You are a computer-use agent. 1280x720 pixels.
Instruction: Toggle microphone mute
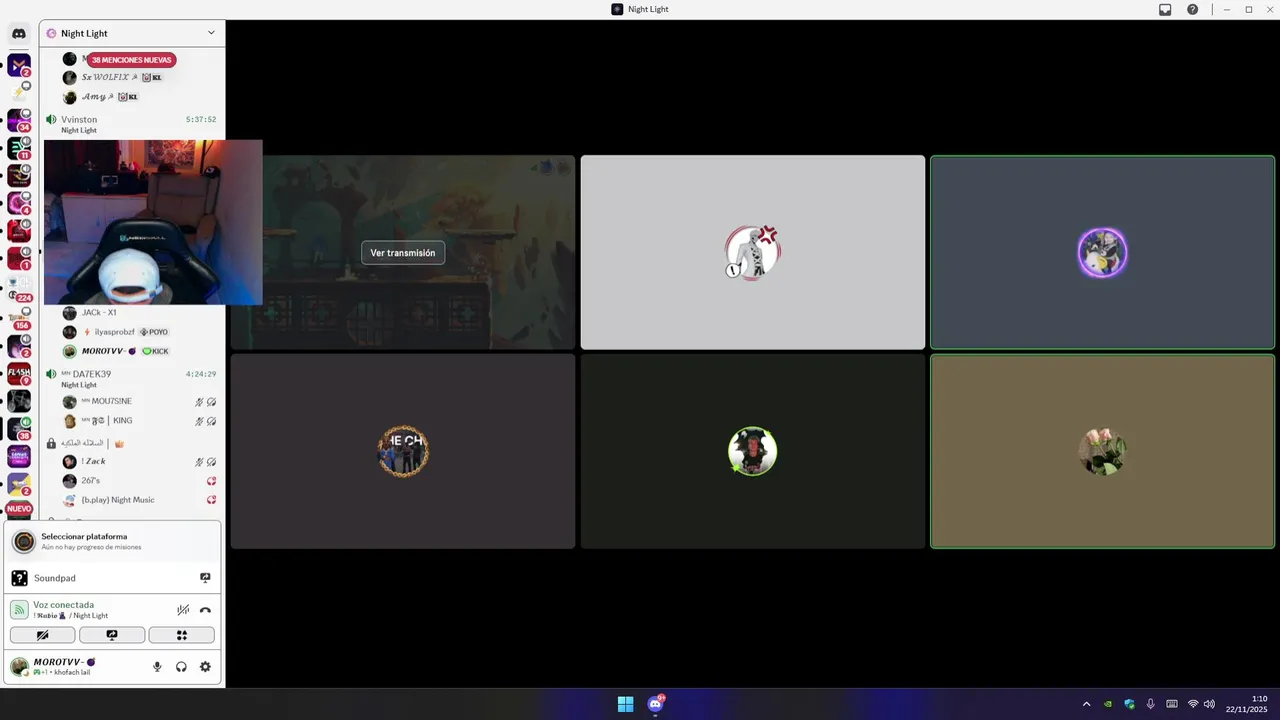157,667
